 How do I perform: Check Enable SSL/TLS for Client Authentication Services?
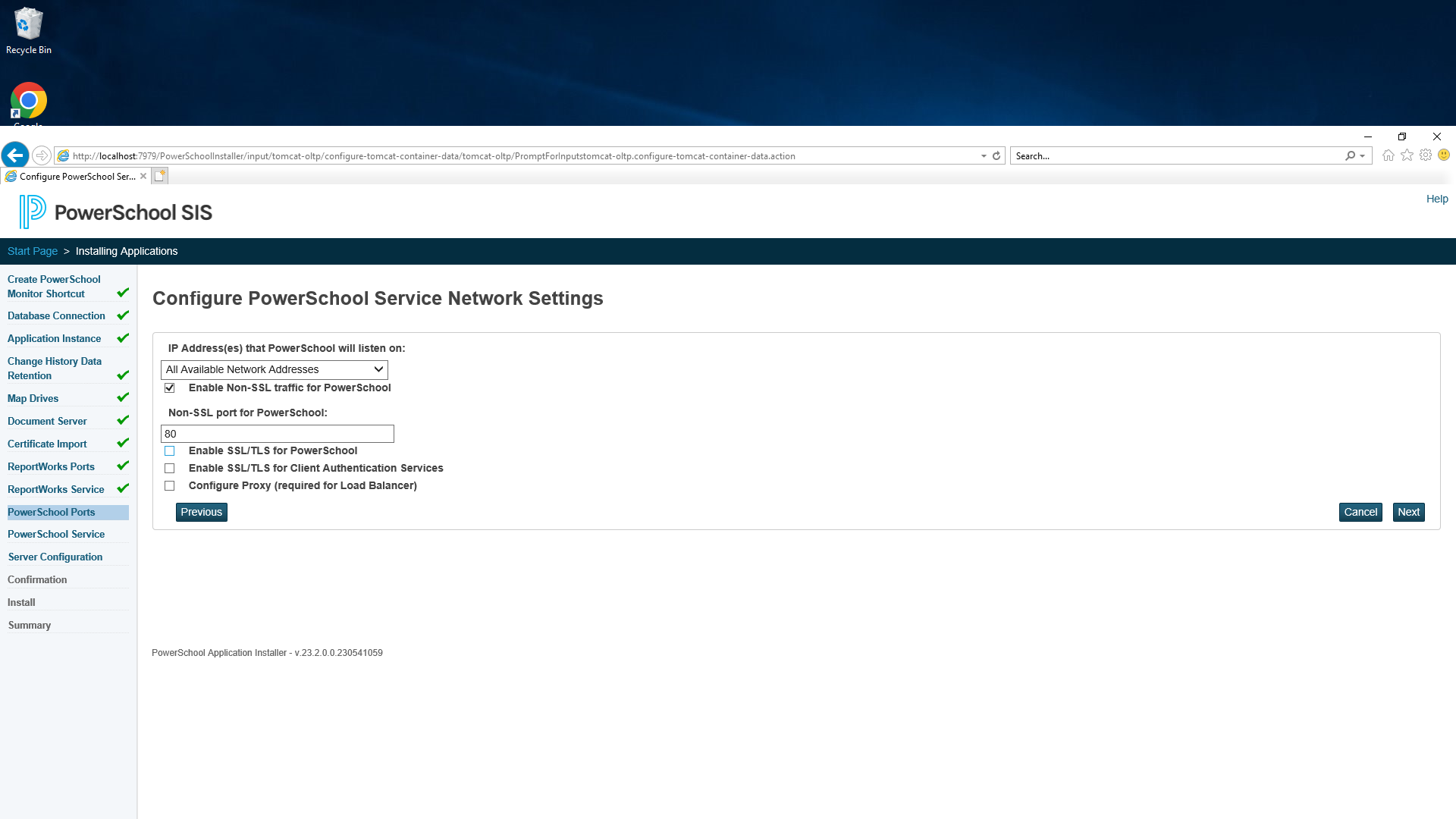point(170,468)
